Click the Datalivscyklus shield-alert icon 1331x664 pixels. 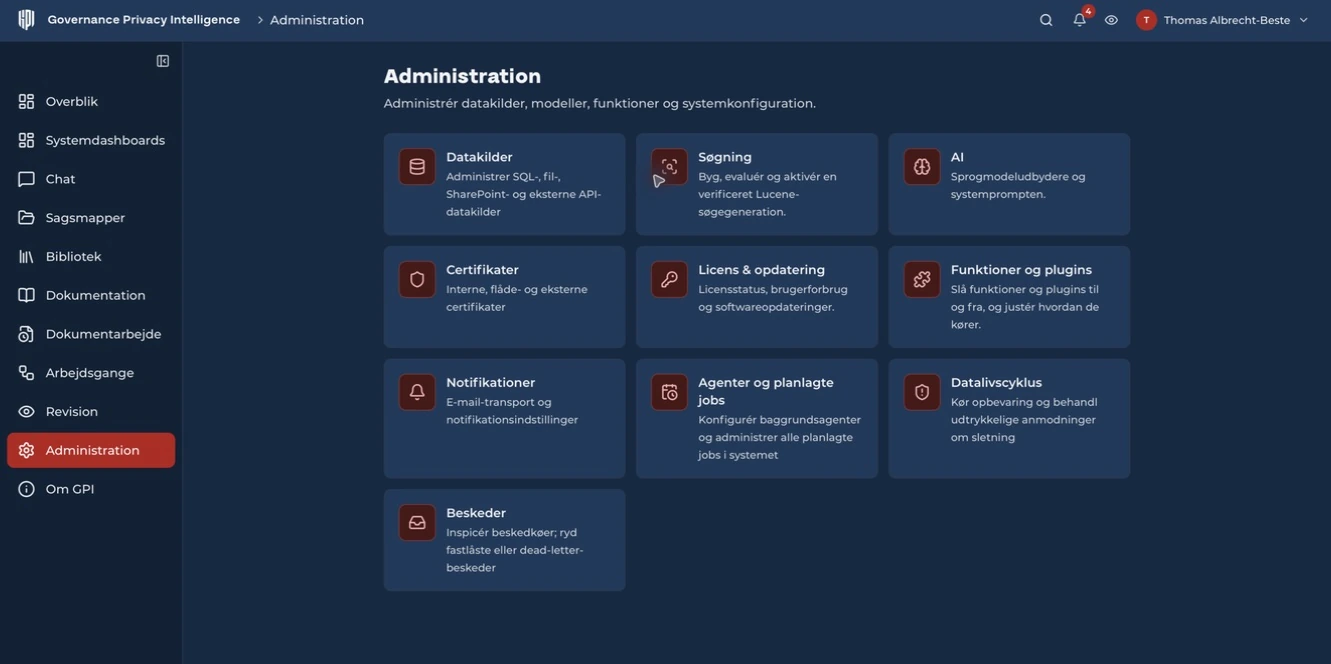point(922,392)
